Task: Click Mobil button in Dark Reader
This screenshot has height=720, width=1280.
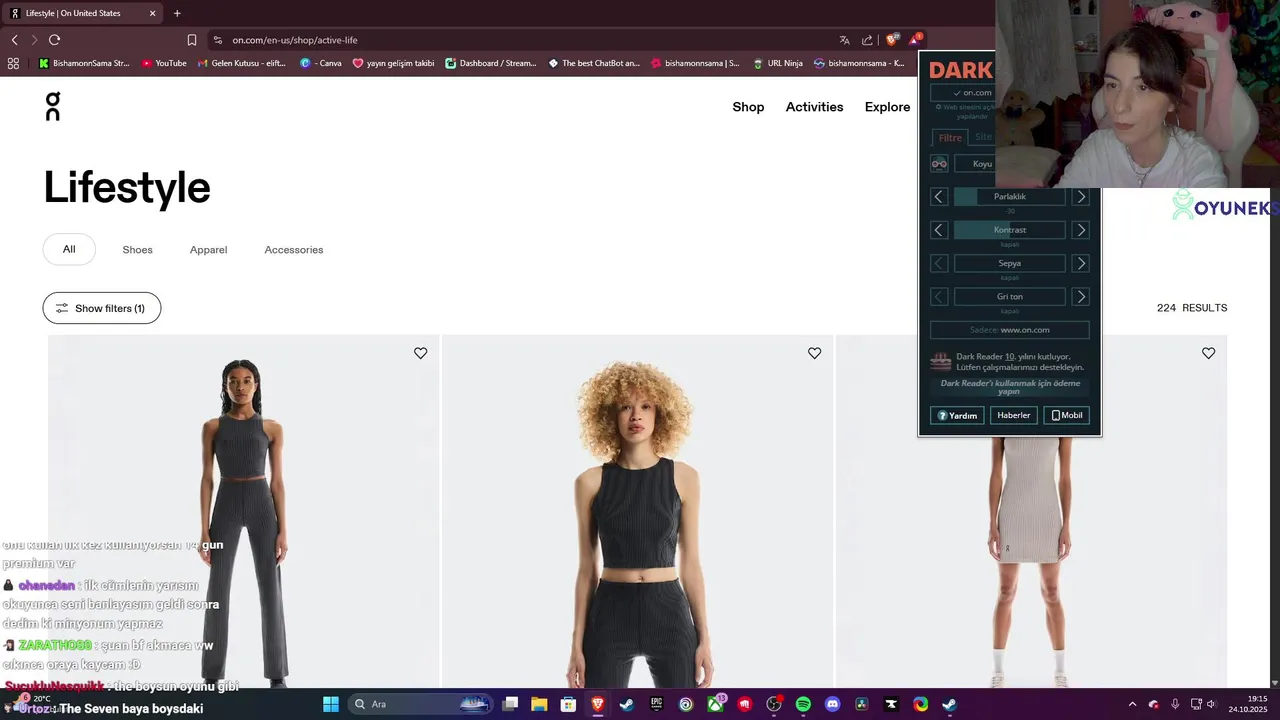Action: tap(1066, 415)
